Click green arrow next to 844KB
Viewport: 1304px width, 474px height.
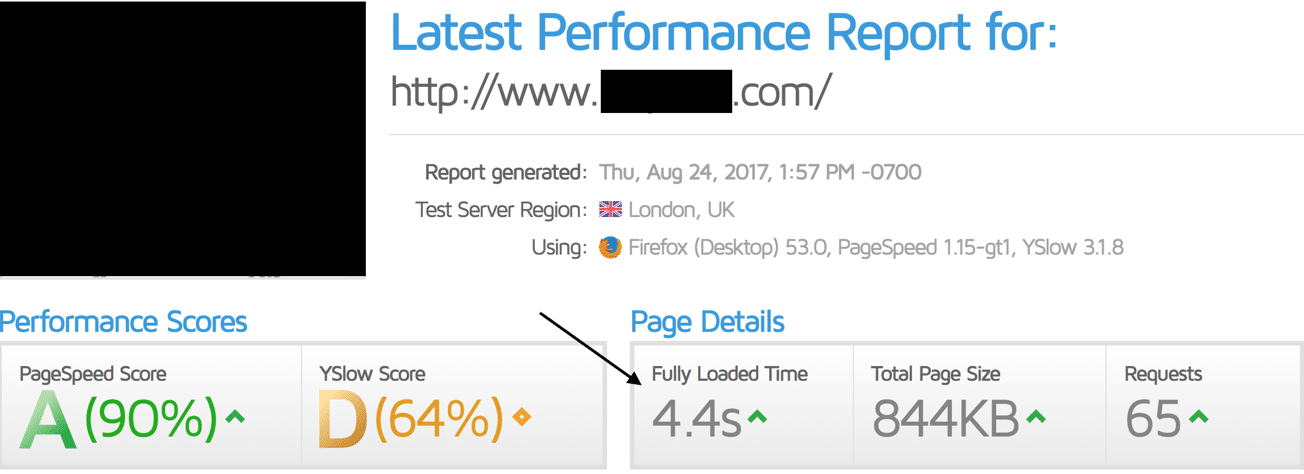click(1035, 416)
